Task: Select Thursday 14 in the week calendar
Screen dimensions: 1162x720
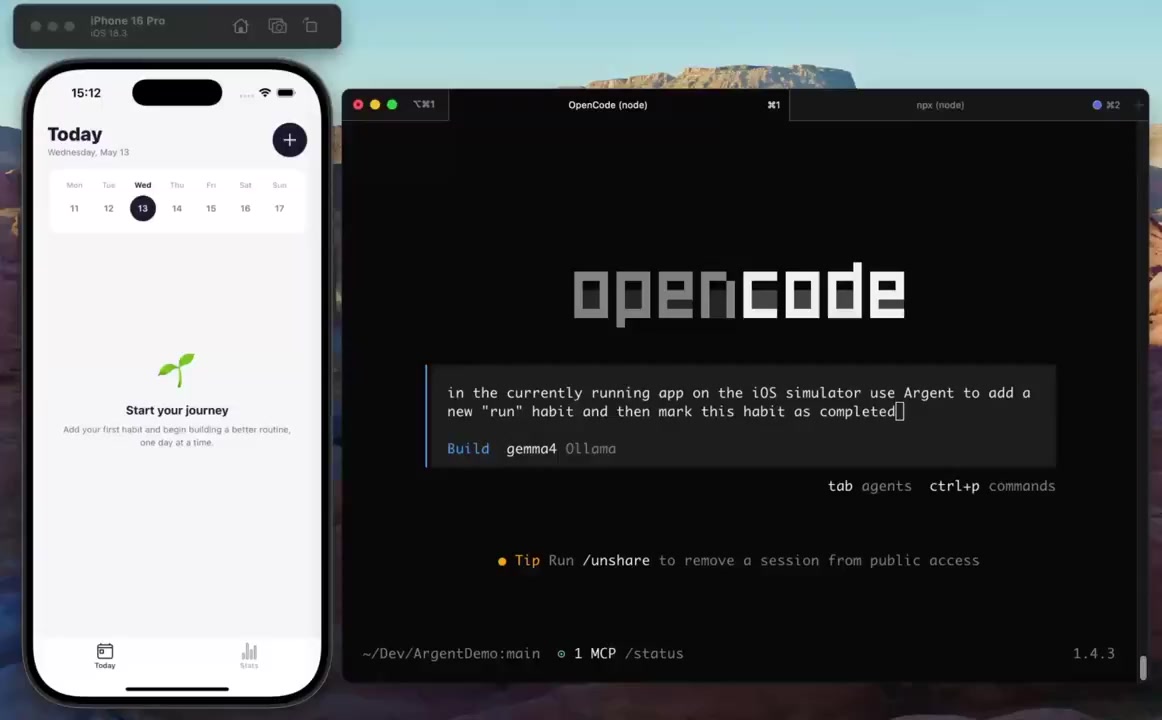Action: 176,208
